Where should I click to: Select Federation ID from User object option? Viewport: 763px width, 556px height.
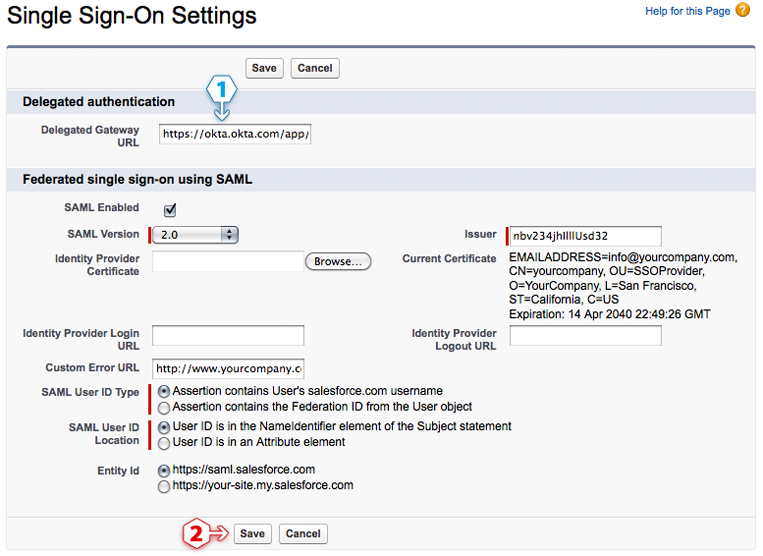(164, 408)
